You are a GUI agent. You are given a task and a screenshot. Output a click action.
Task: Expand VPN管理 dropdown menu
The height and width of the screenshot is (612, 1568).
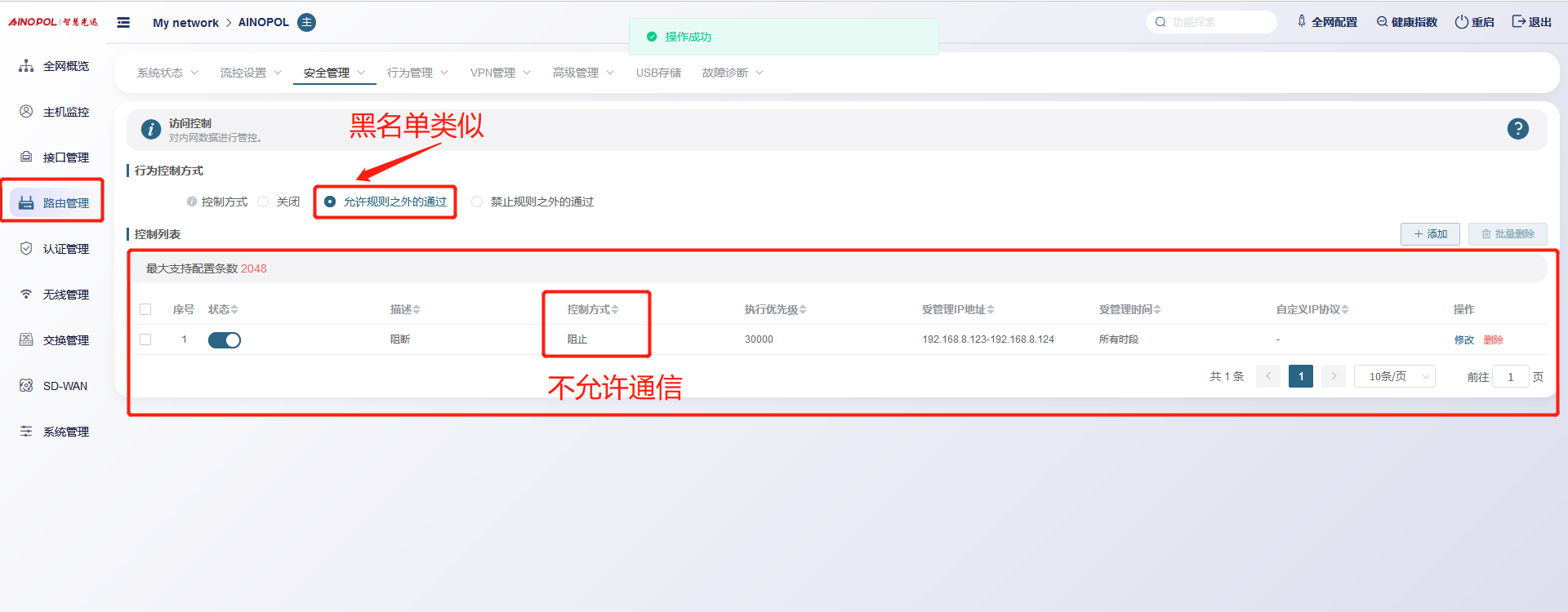(500, 73)
